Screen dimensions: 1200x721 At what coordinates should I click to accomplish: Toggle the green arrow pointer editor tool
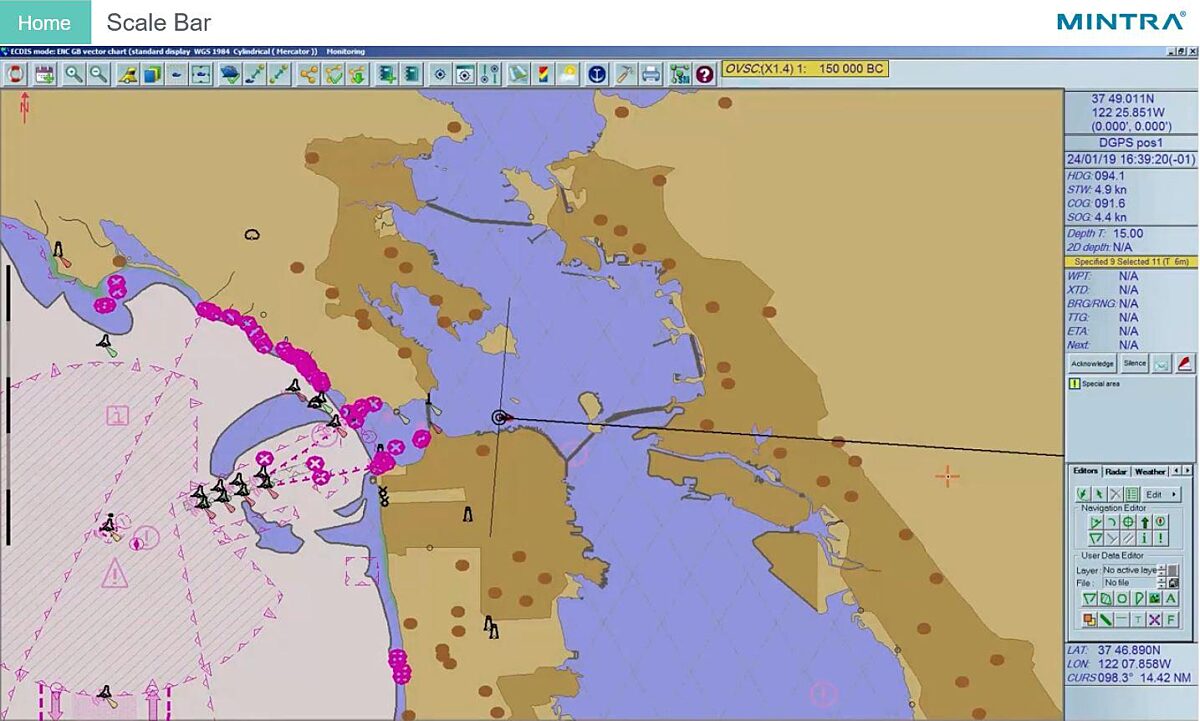[x=1099, y=494]
